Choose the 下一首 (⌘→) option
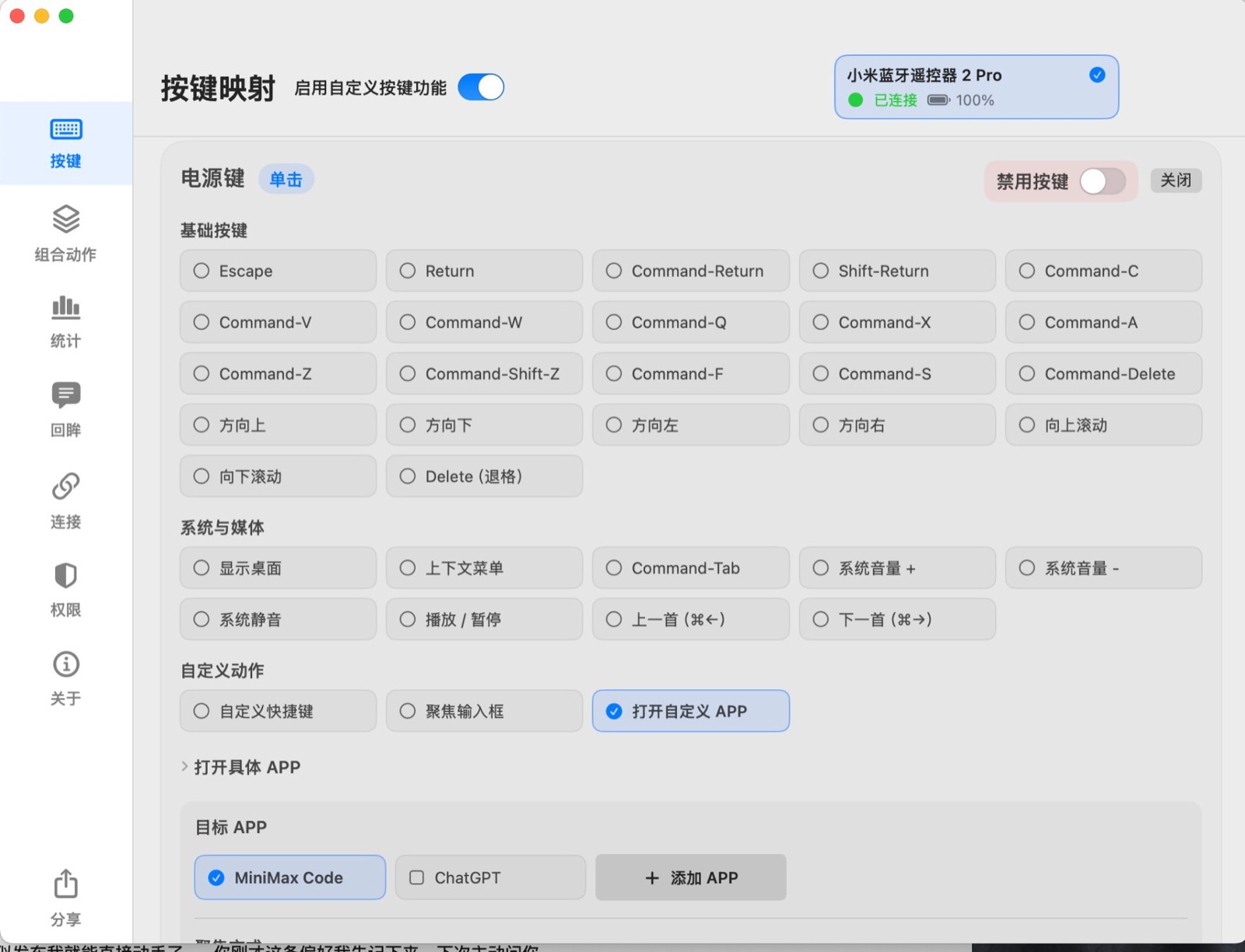Screen dimensions: 1245x952 pos(897,619)
